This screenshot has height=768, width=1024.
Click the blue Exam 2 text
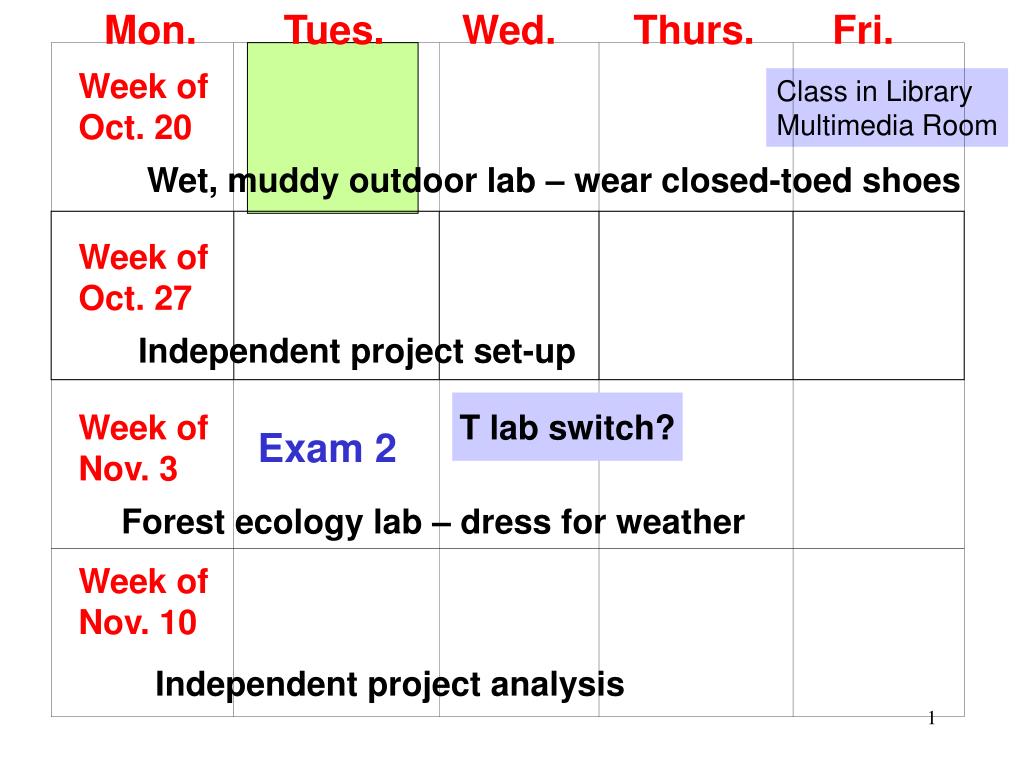(x=327, y=449)
